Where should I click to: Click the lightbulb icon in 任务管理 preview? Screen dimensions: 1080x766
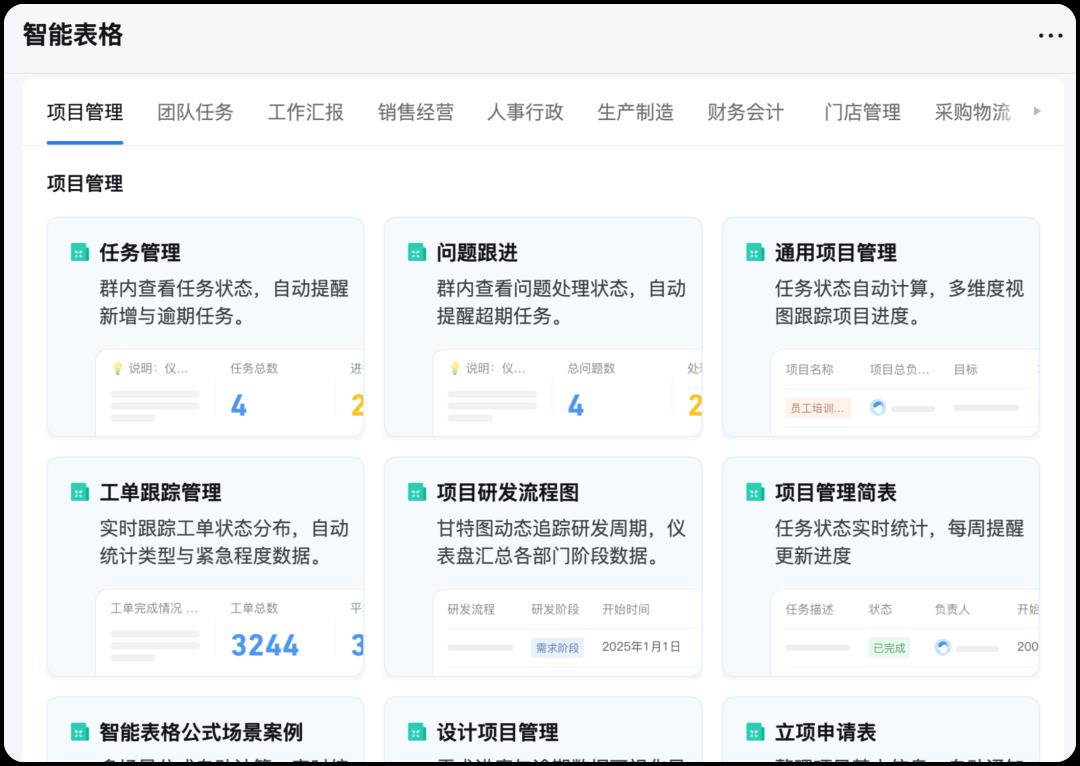point(117,369)
